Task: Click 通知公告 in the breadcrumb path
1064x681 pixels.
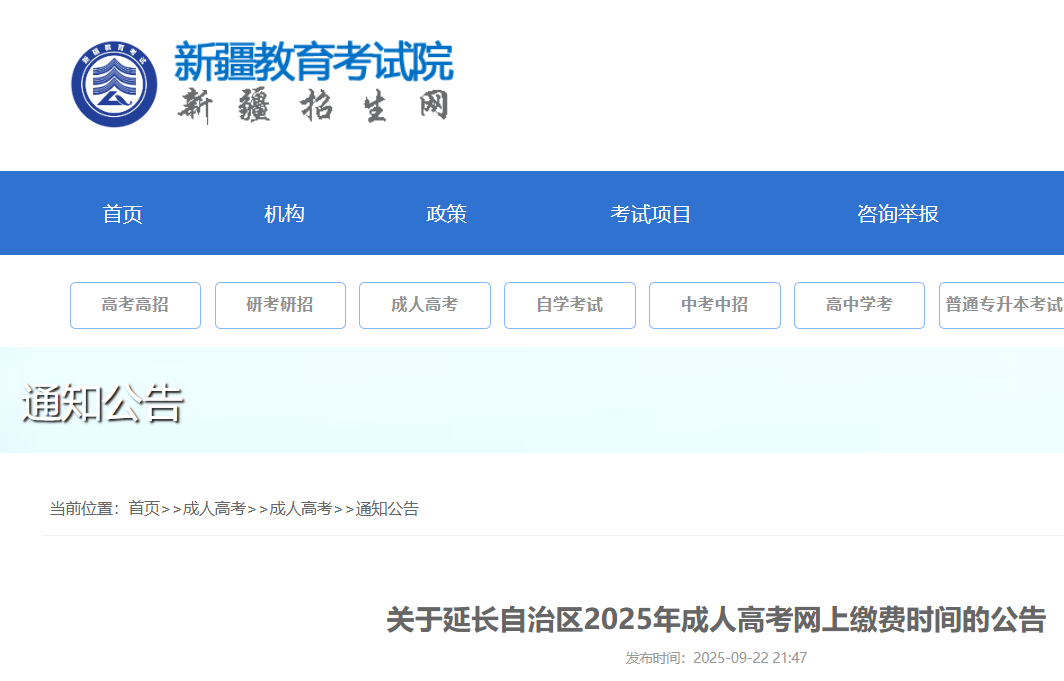Action: pos(387,509)
